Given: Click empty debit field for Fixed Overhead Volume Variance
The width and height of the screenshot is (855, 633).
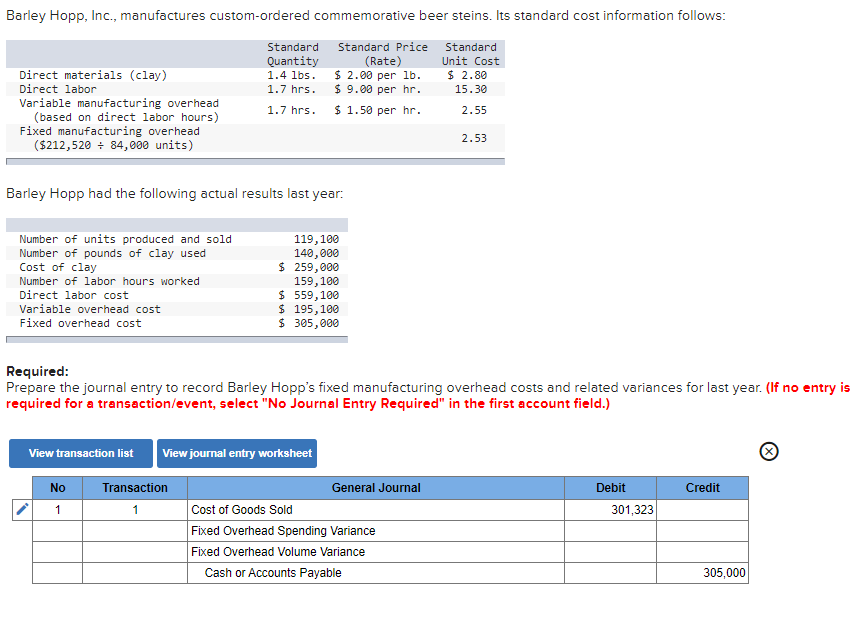Looking at the screenshot, I should [610, 552].
